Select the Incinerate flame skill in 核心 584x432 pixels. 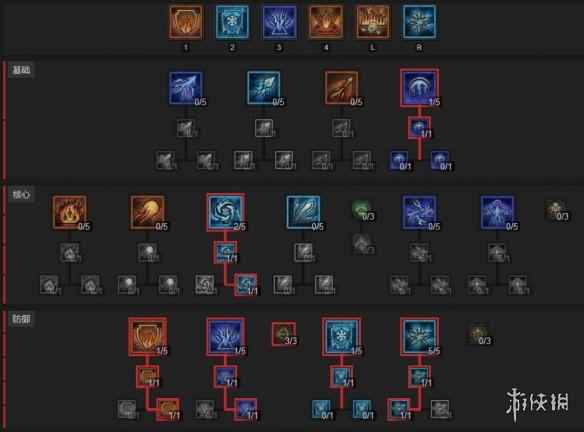tap(70, 212)
